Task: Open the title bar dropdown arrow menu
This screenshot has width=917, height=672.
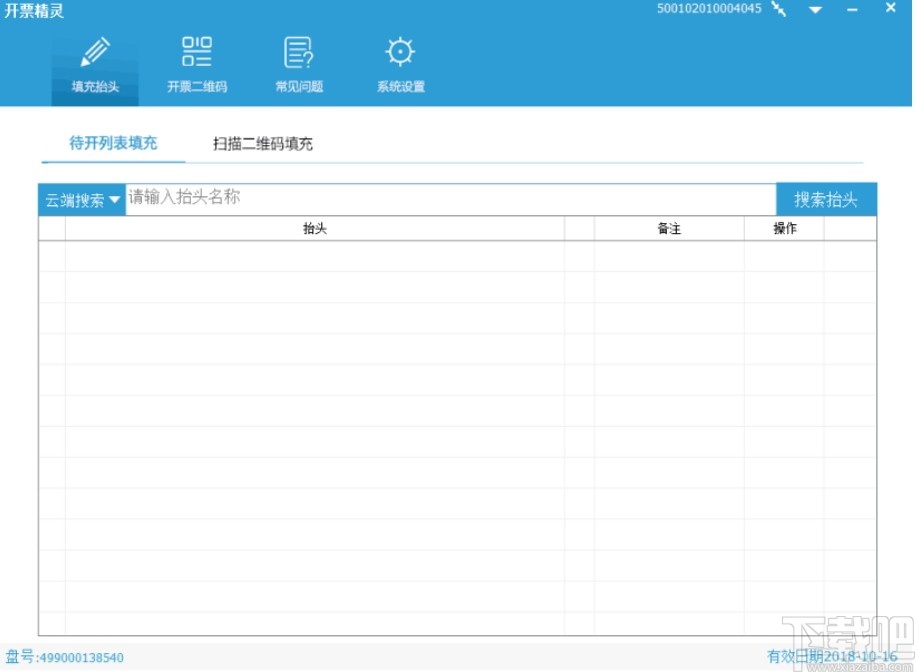Action: (815, 10)
